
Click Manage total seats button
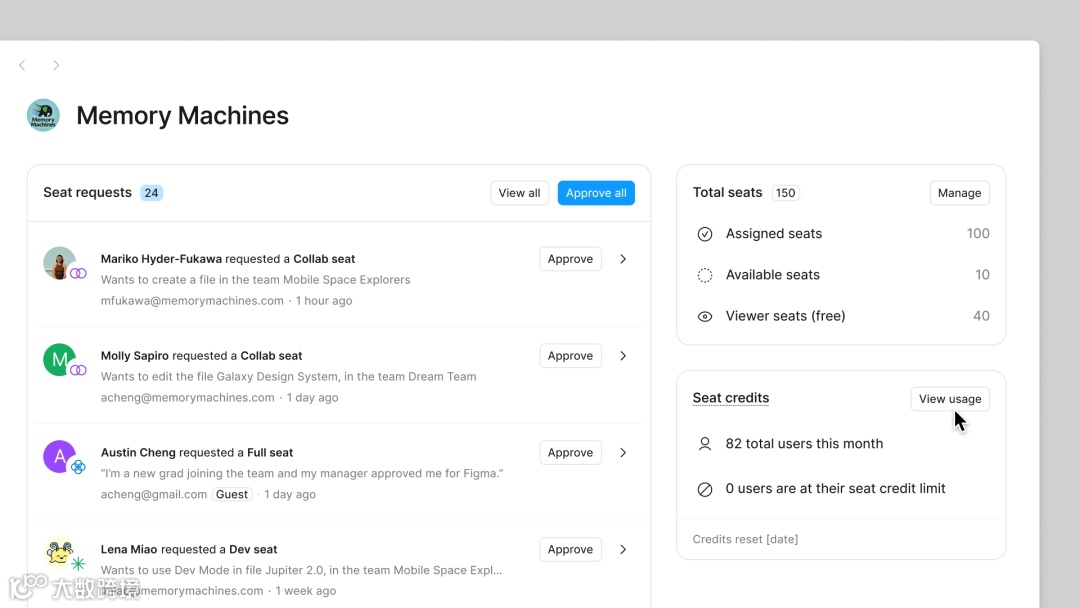pos(959,193)
